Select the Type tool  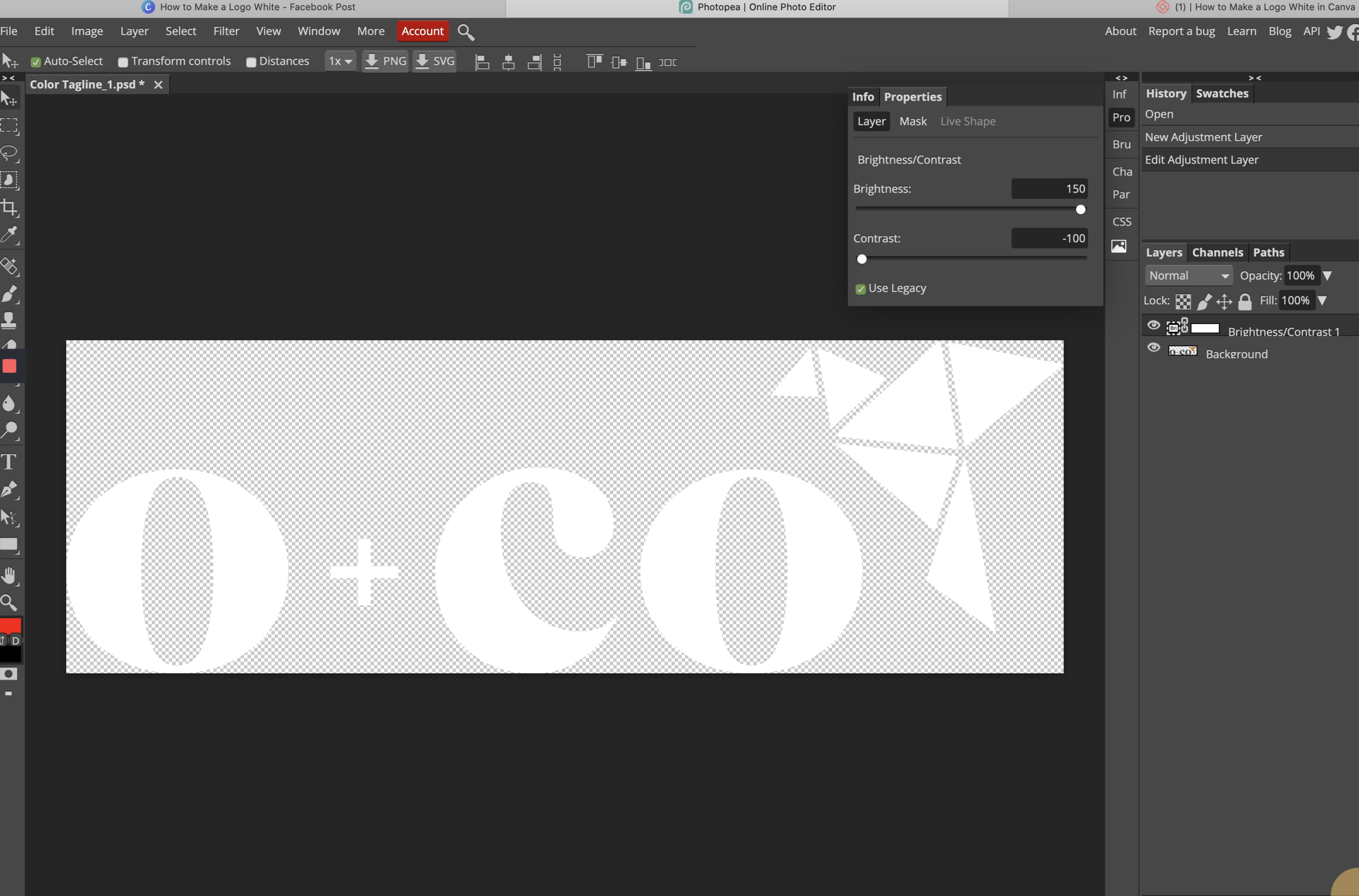click(x=9, y=462)
